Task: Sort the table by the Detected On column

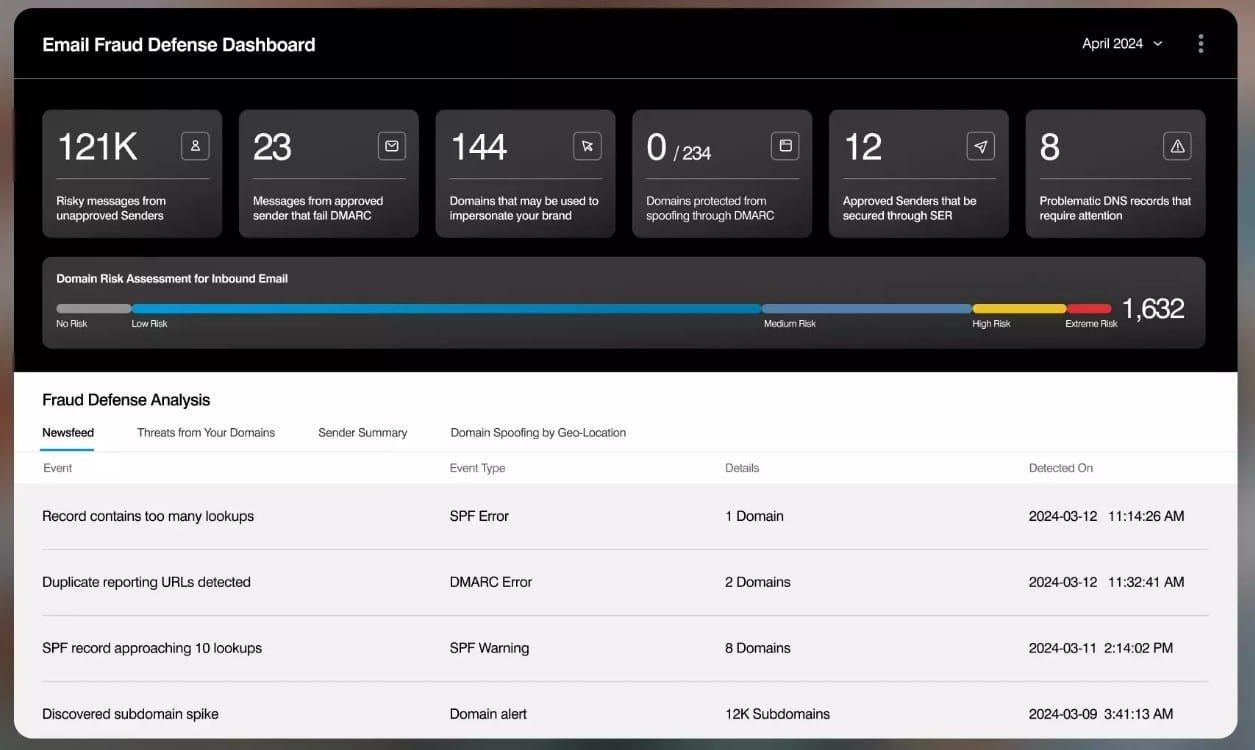Action: (x=1061, y=467)
